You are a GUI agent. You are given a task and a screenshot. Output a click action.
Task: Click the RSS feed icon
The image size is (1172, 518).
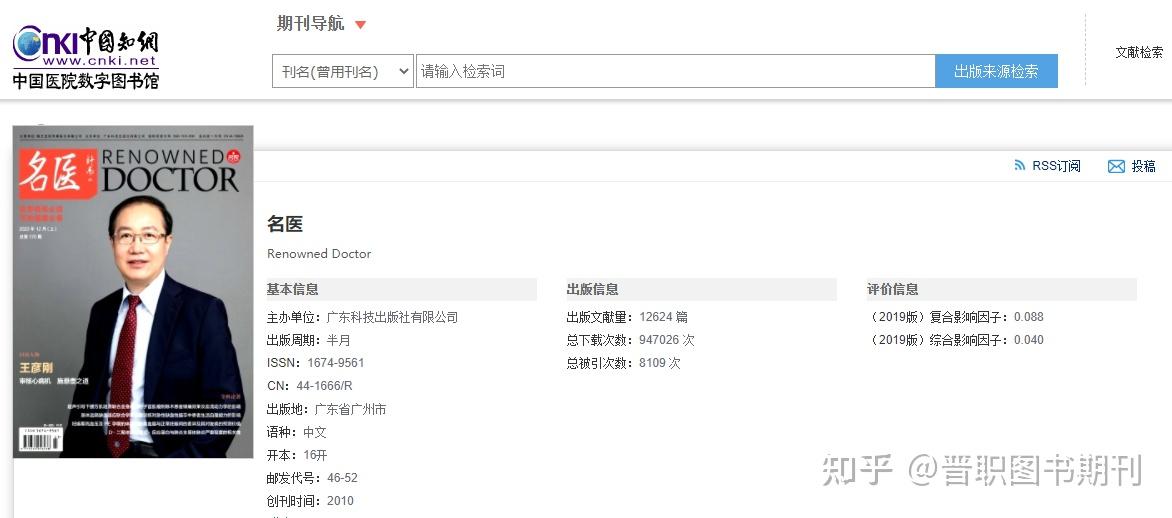click(1020, 165)
